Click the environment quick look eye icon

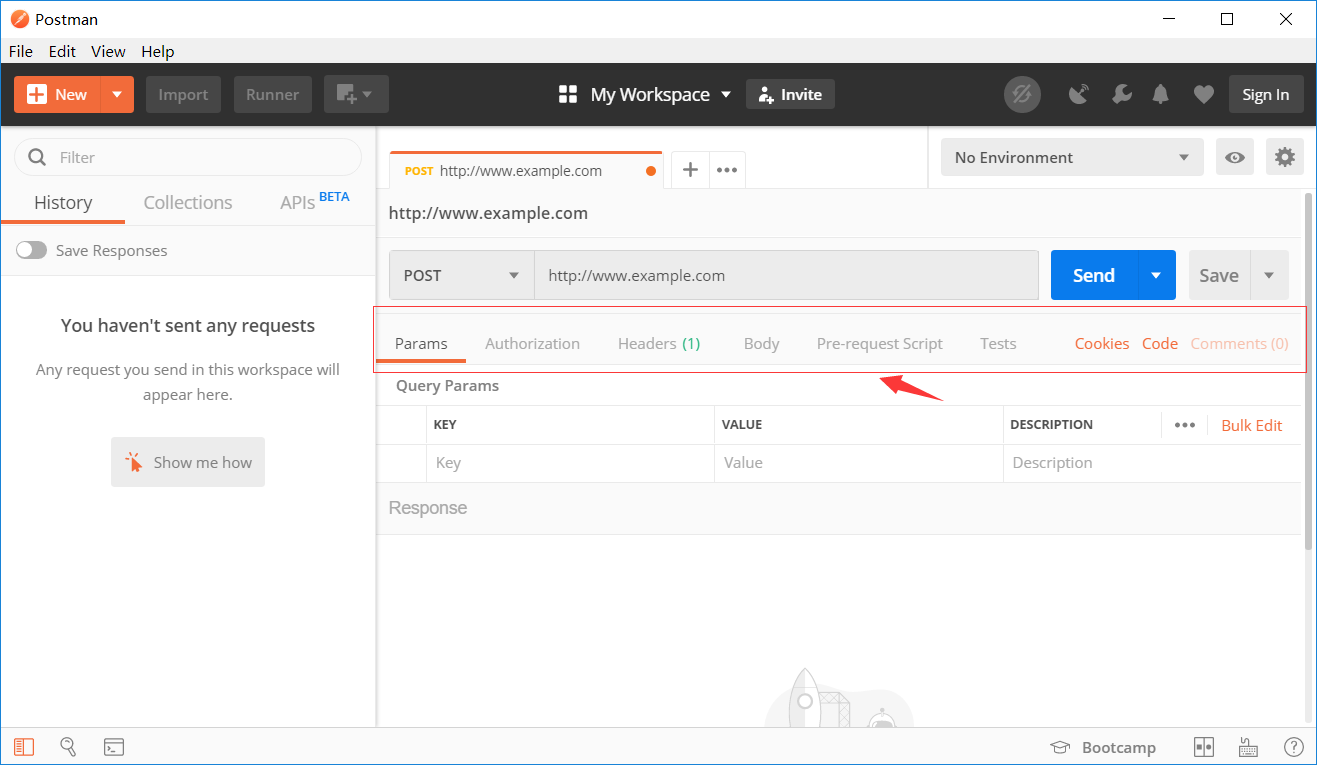pos(1235,157)
